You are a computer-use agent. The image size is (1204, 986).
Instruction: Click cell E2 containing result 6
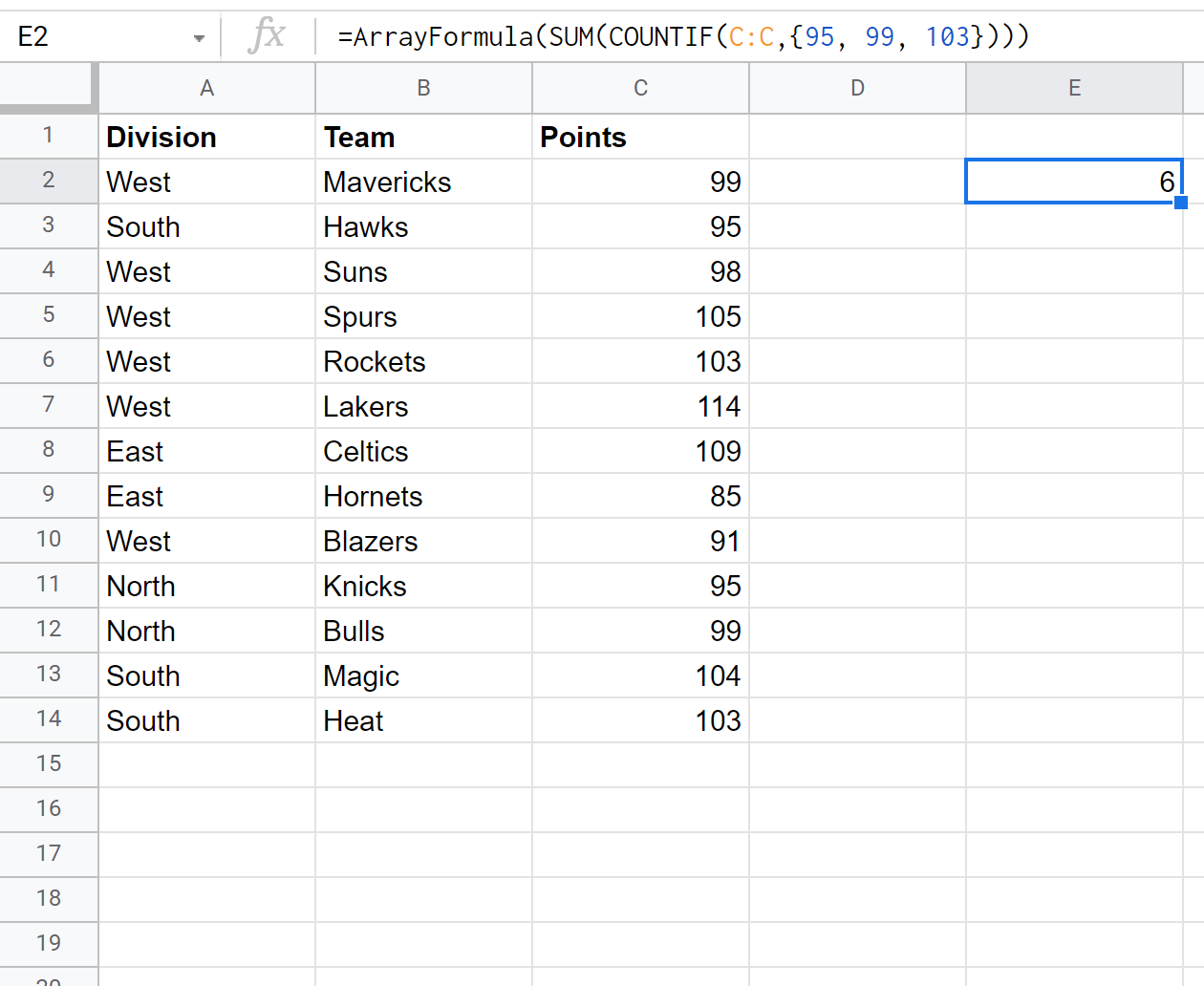tap(1074, 182)
